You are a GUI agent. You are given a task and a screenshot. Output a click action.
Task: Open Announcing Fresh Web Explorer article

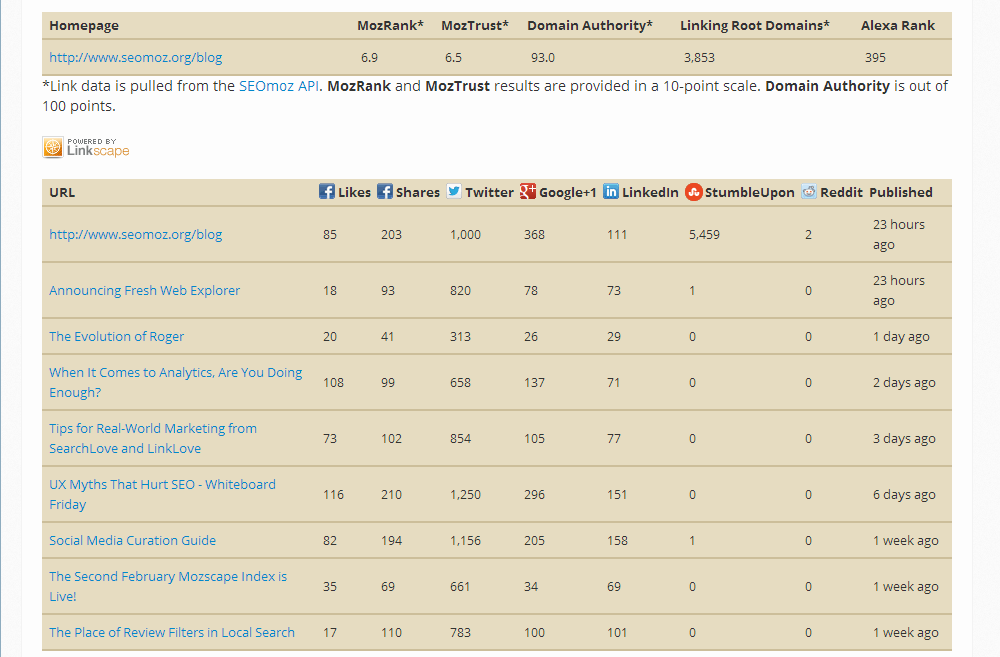point(145,290)
